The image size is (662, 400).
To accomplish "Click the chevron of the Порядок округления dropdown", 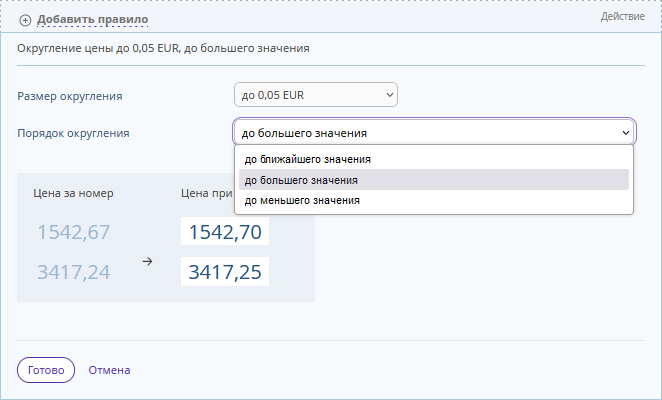I will (626, 133).
